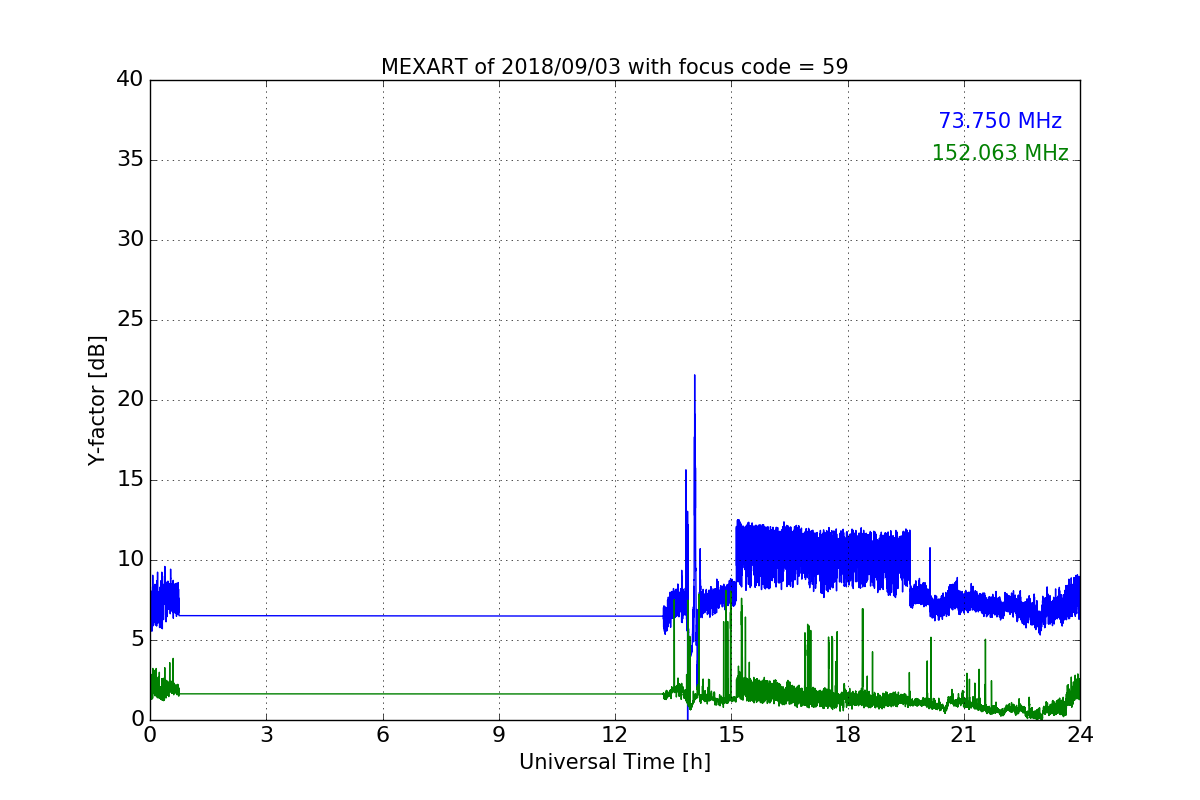The image size is (1200, 800).
Task: Click the 'Universal Time [h]' axis label
Action: (614, 762)
